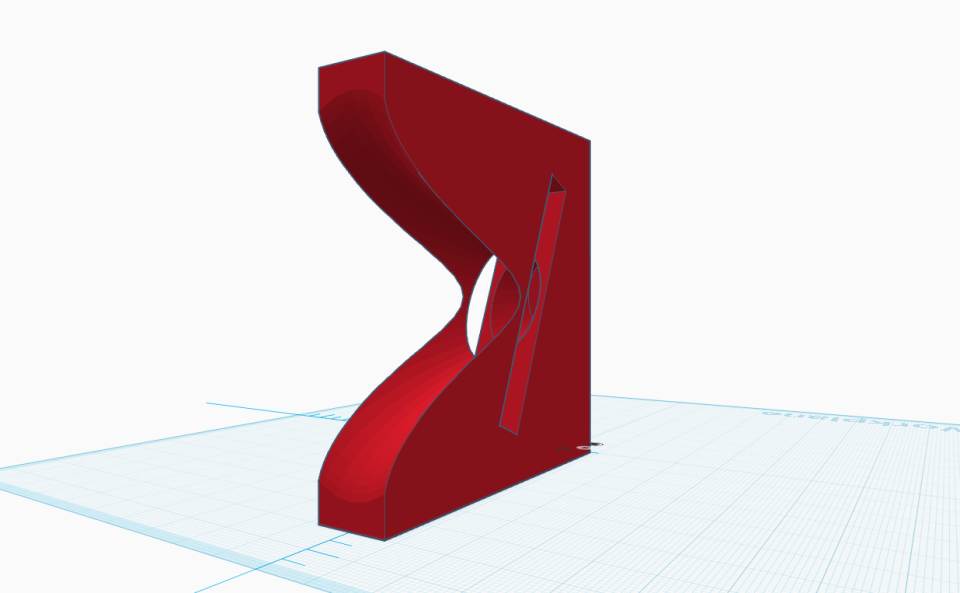
Task: Click the diagonal slanted slot on the model
Action: (534, 304)
